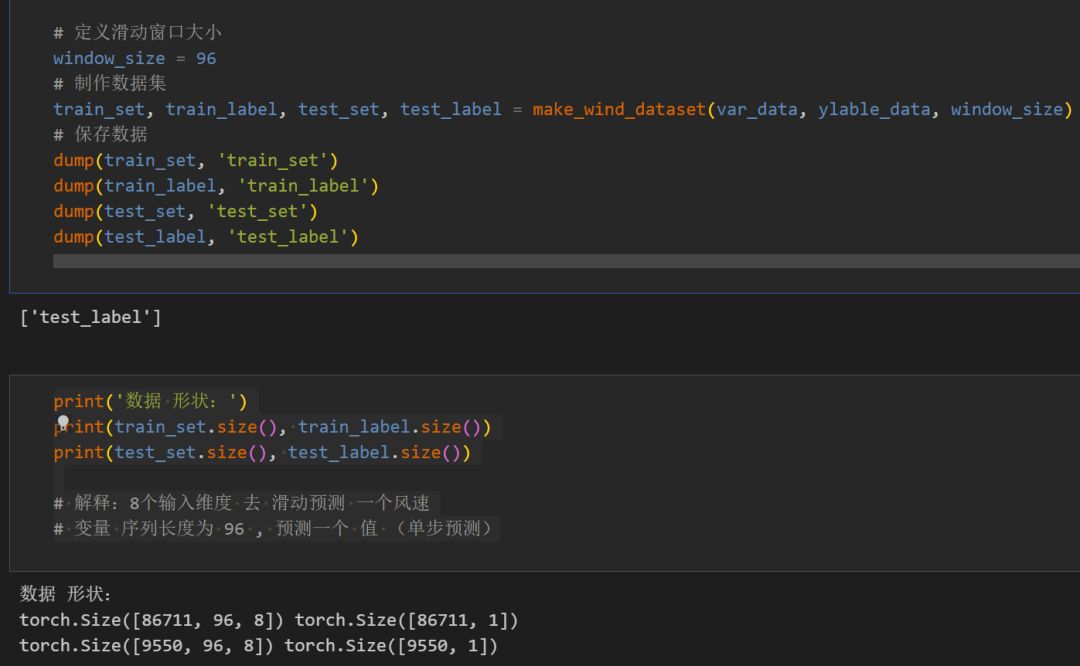Viewport: 1080px width, 666px height.
Task: Place cursor on the number 96 assignment value
Action: (x=206, y=59)
